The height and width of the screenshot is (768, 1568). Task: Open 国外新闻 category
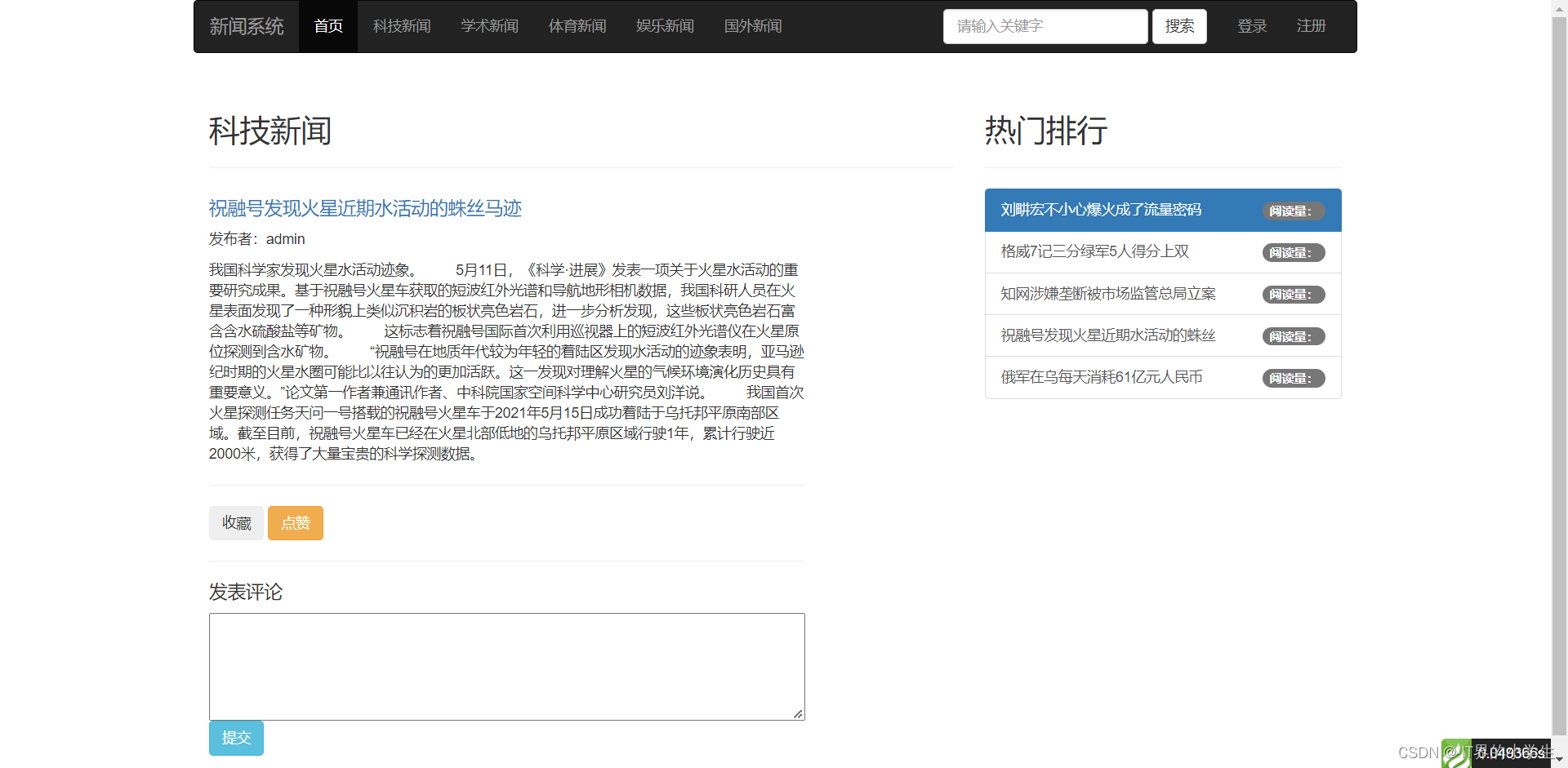click(x=753, y=26)
